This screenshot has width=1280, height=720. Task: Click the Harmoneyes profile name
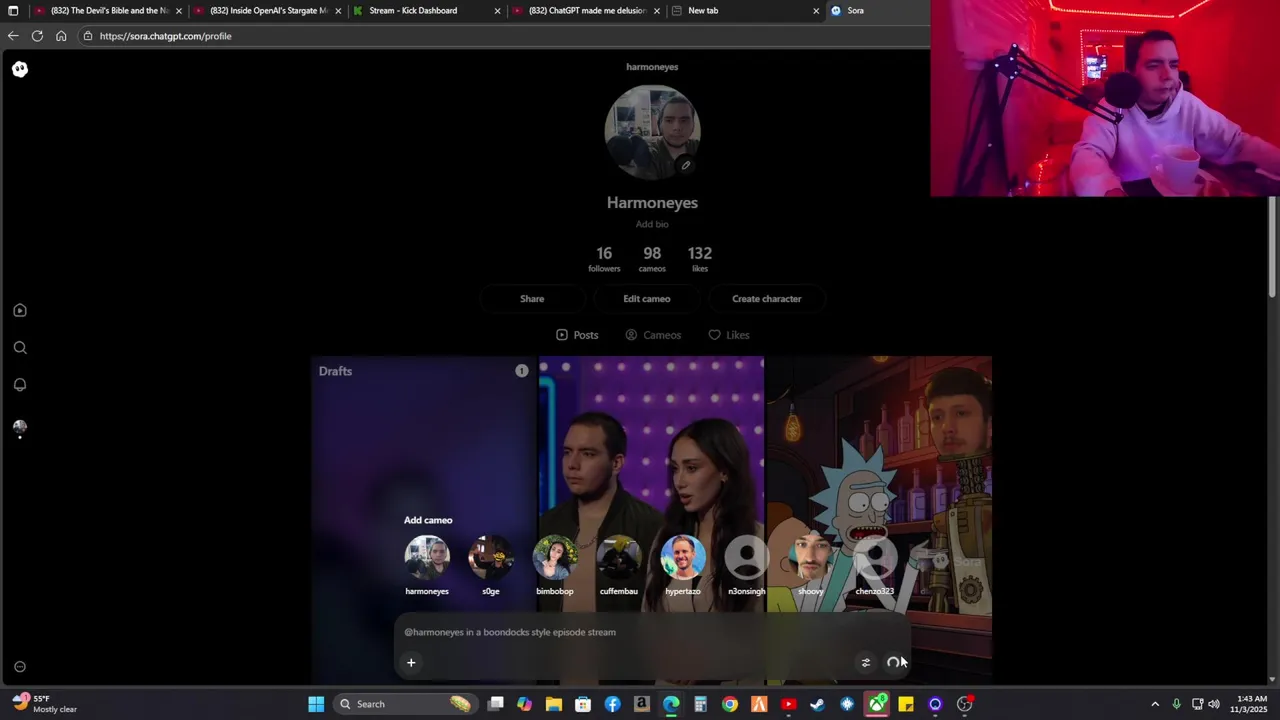(652, 202)
